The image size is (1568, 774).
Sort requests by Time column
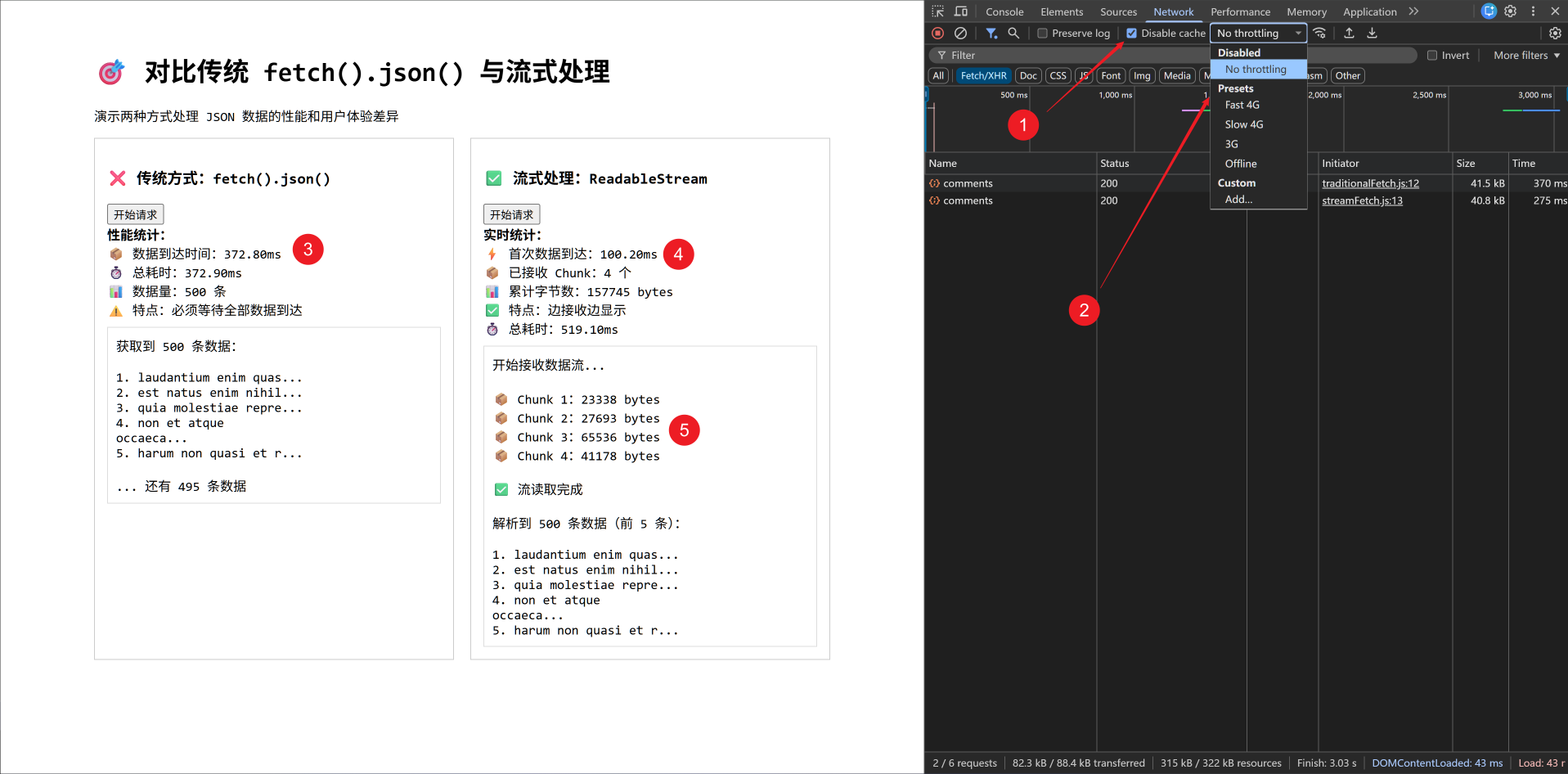coord(1538,164)
